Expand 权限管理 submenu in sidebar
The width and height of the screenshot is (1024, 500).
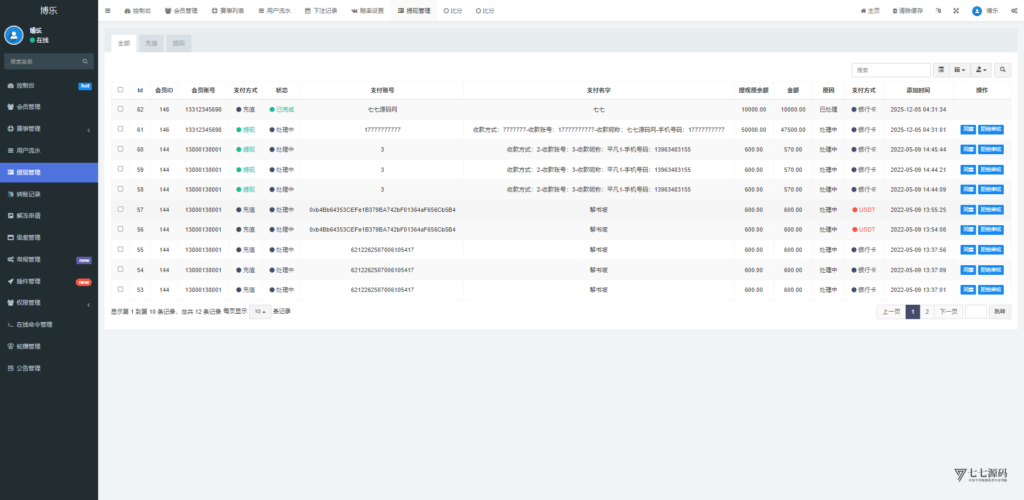49,303
